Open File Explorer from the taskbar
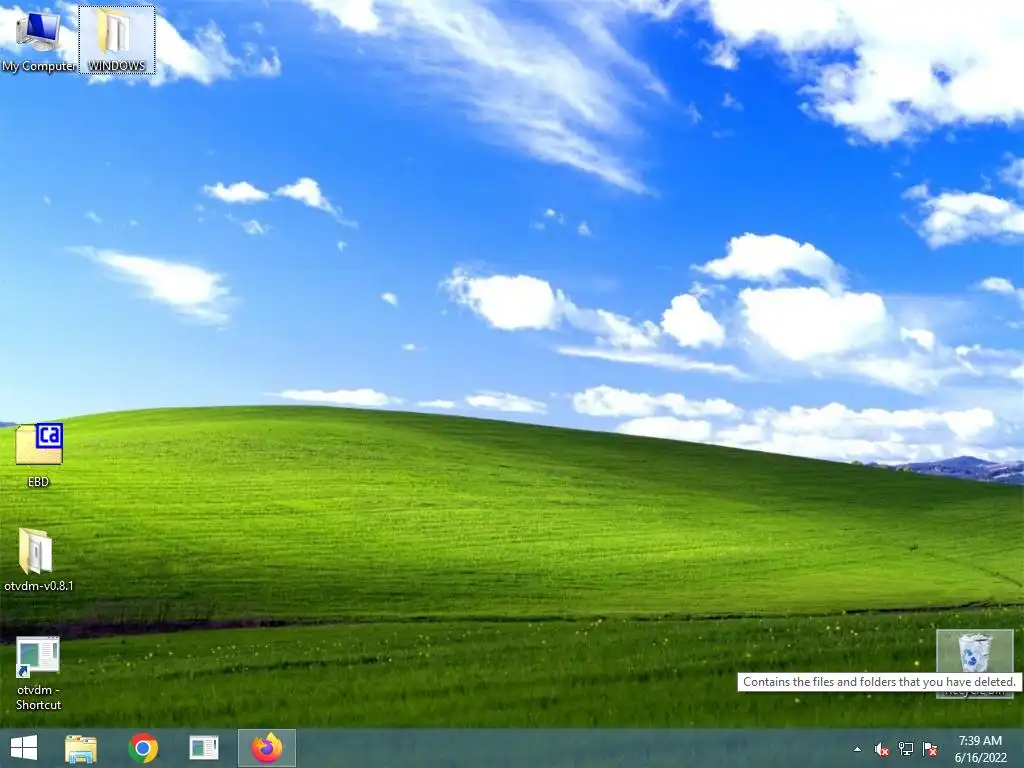 [x=81, y=748]
